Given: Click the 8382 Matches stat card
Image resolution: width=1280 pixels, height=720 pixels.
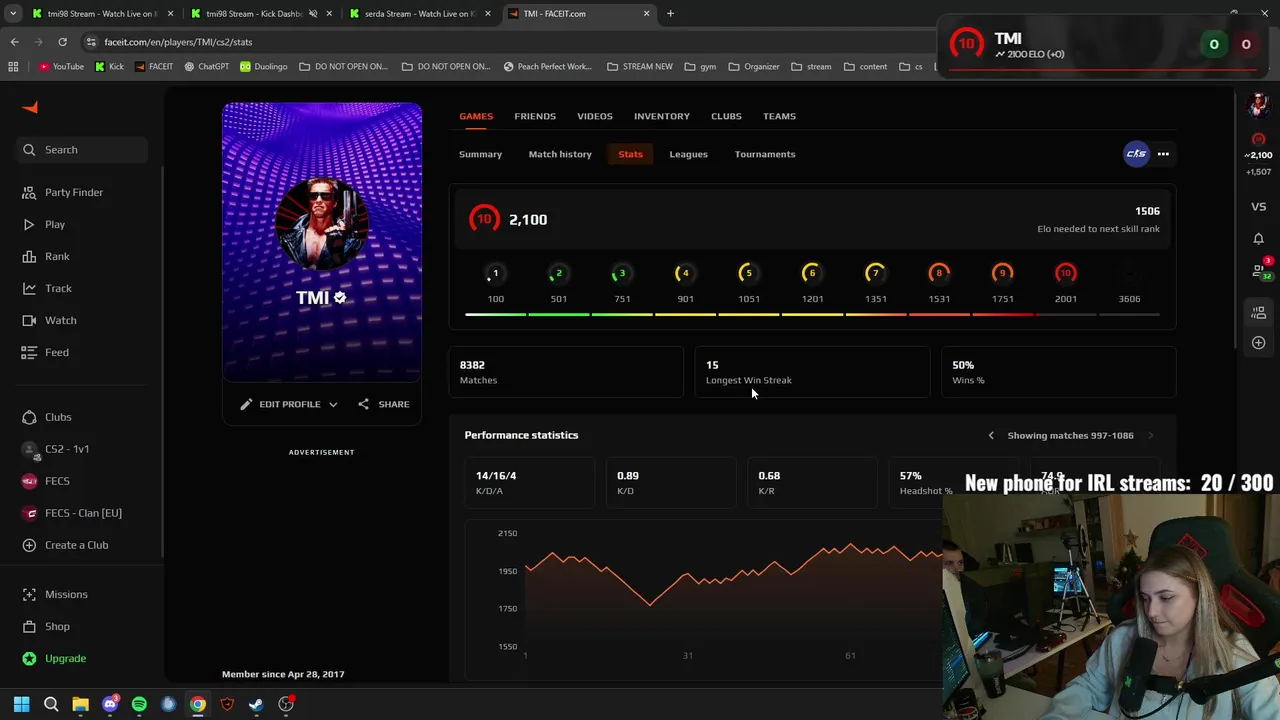Looking at the screenshot, I should coord(566,372).
